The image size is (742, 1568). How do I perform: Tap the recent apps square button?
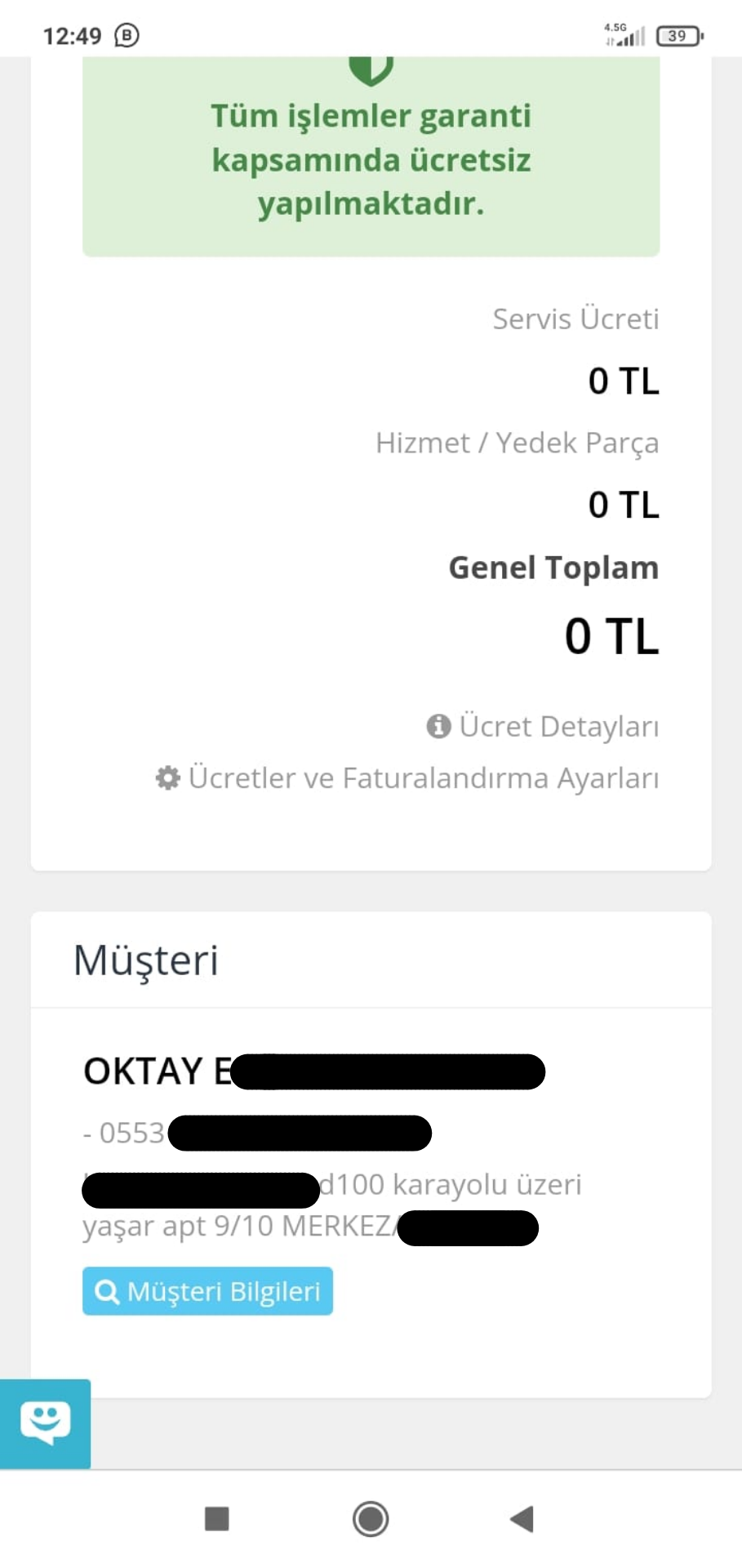217,1519
